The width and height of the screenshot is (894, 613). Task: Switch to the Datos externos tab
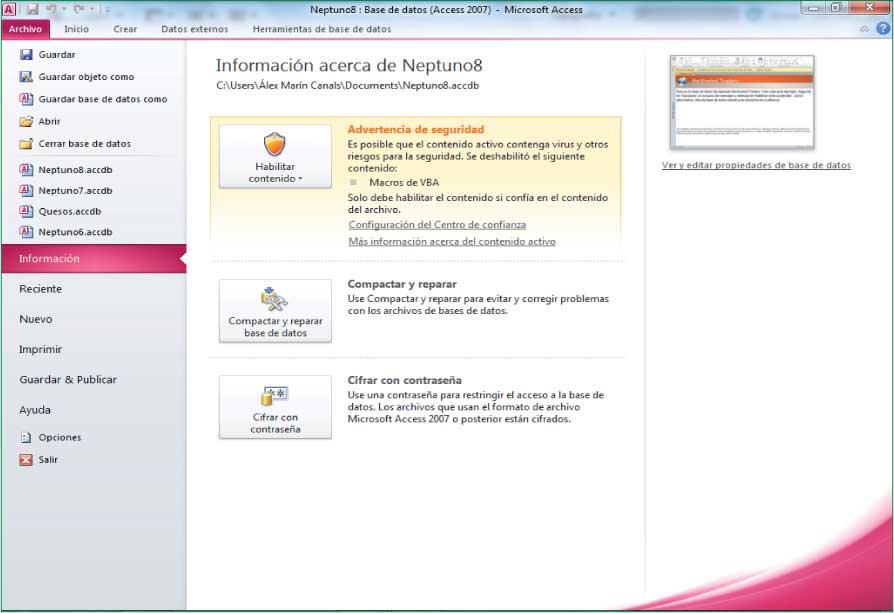point(194,29)
